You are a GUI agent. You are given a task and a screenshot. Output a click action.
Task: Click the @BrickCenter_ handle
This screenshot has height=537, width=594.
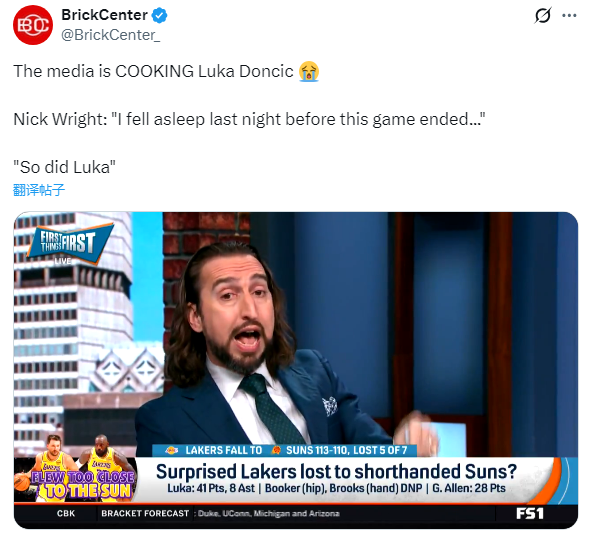(x=111, y=35)
